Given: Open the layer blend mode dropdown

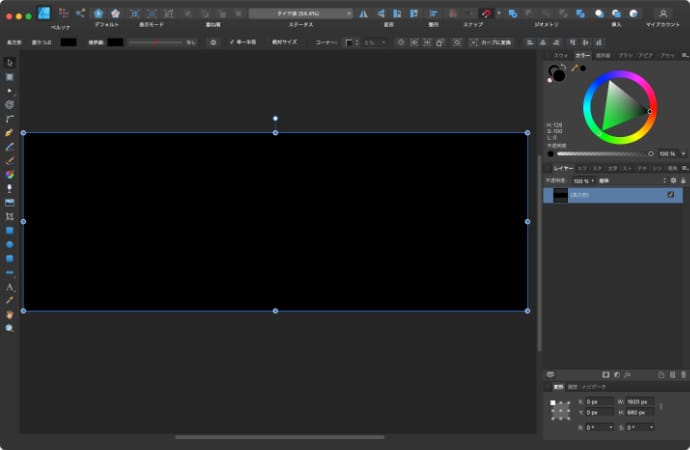Looking at the screenshot, I should (x=605, y=180).
